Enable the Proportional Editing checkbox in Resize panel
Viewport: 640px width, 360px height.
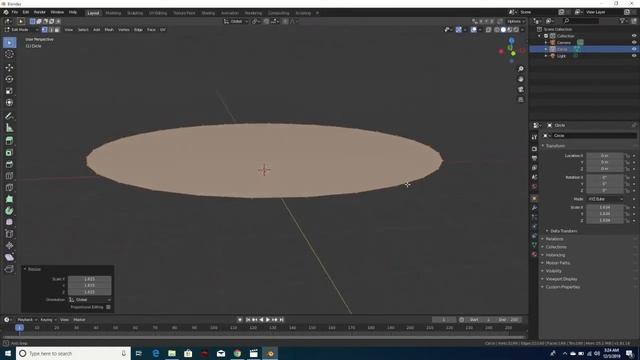pyautogui.click(x=108, y=307)
